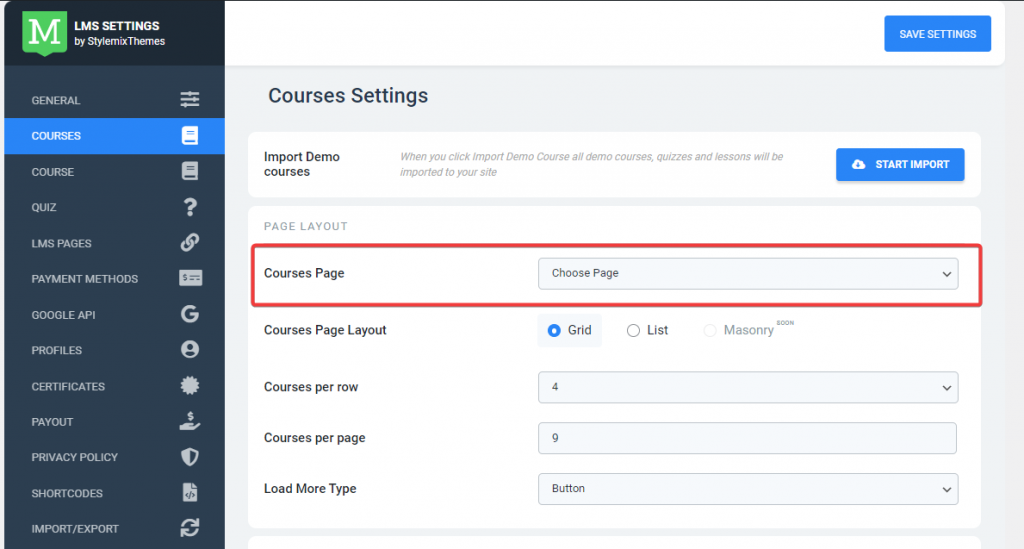Open Shortcodes section
The image size is (1024, 549).
pyautogui.click(x=114, y=493)
